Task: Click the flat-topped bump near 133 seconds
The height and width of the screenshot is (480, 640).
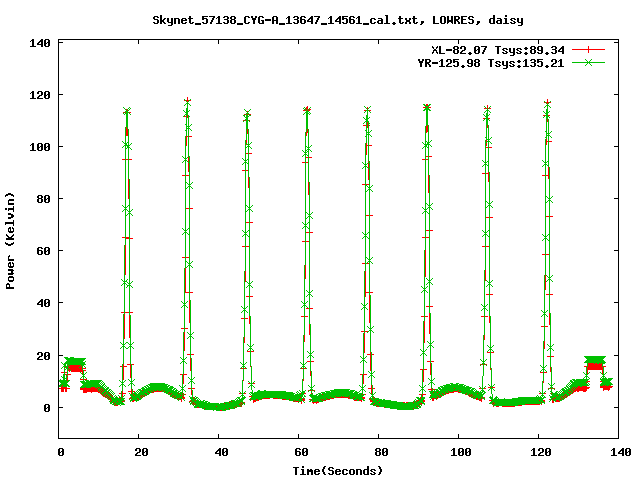Action: click(595, 362)
